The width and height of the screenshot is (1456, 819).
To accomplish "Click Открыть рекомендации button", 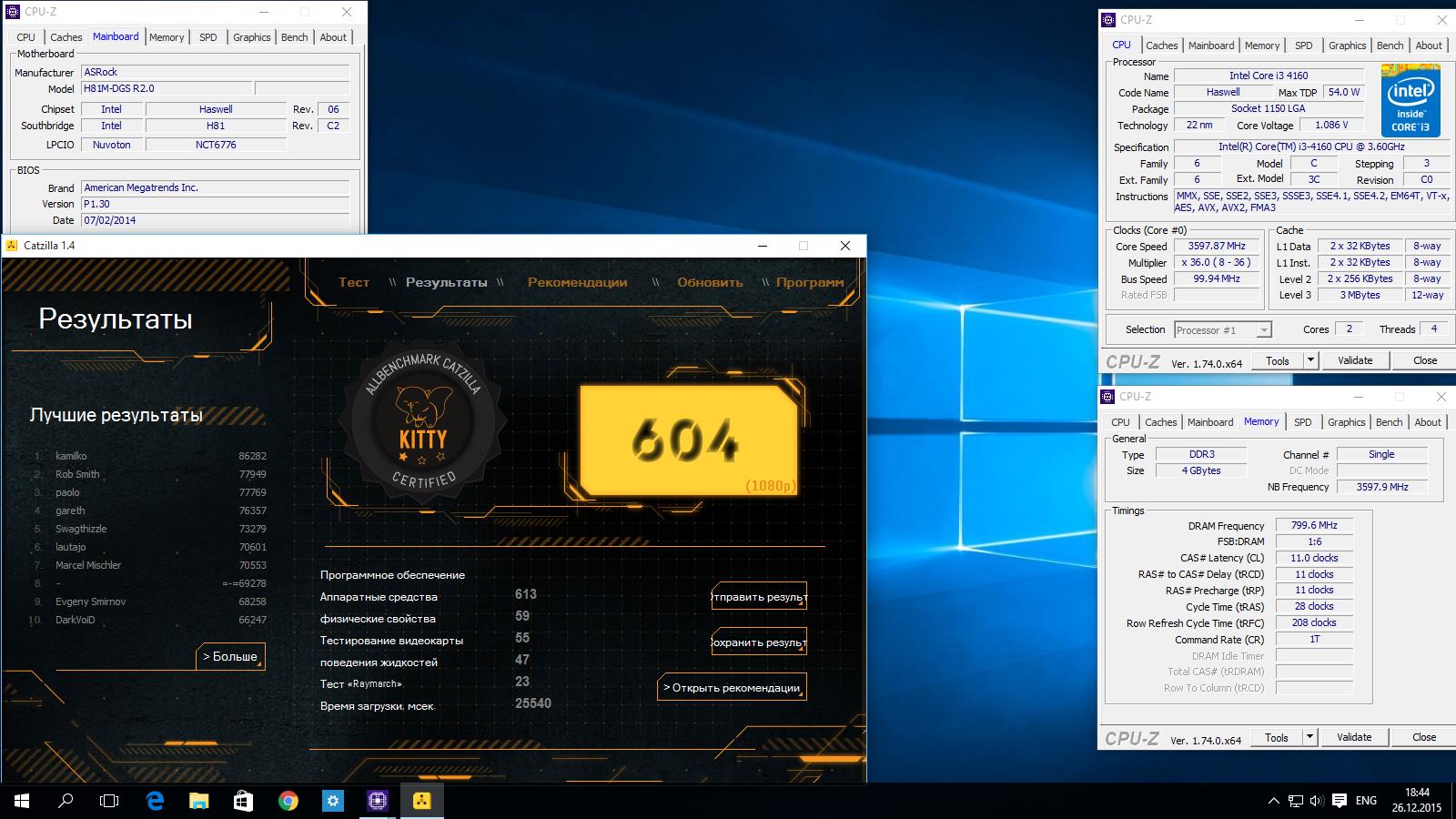I will tap(732, 687).
